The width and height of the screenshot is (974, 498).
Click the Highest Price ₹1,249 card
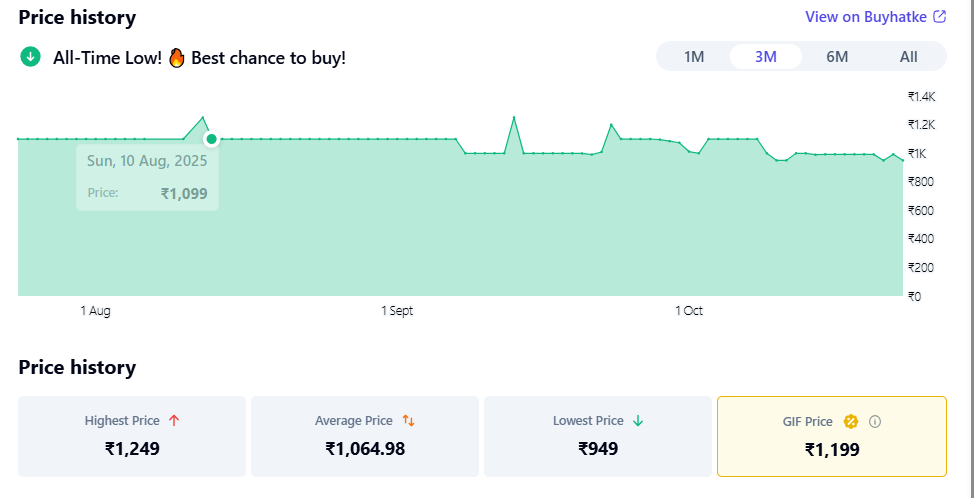132,436
